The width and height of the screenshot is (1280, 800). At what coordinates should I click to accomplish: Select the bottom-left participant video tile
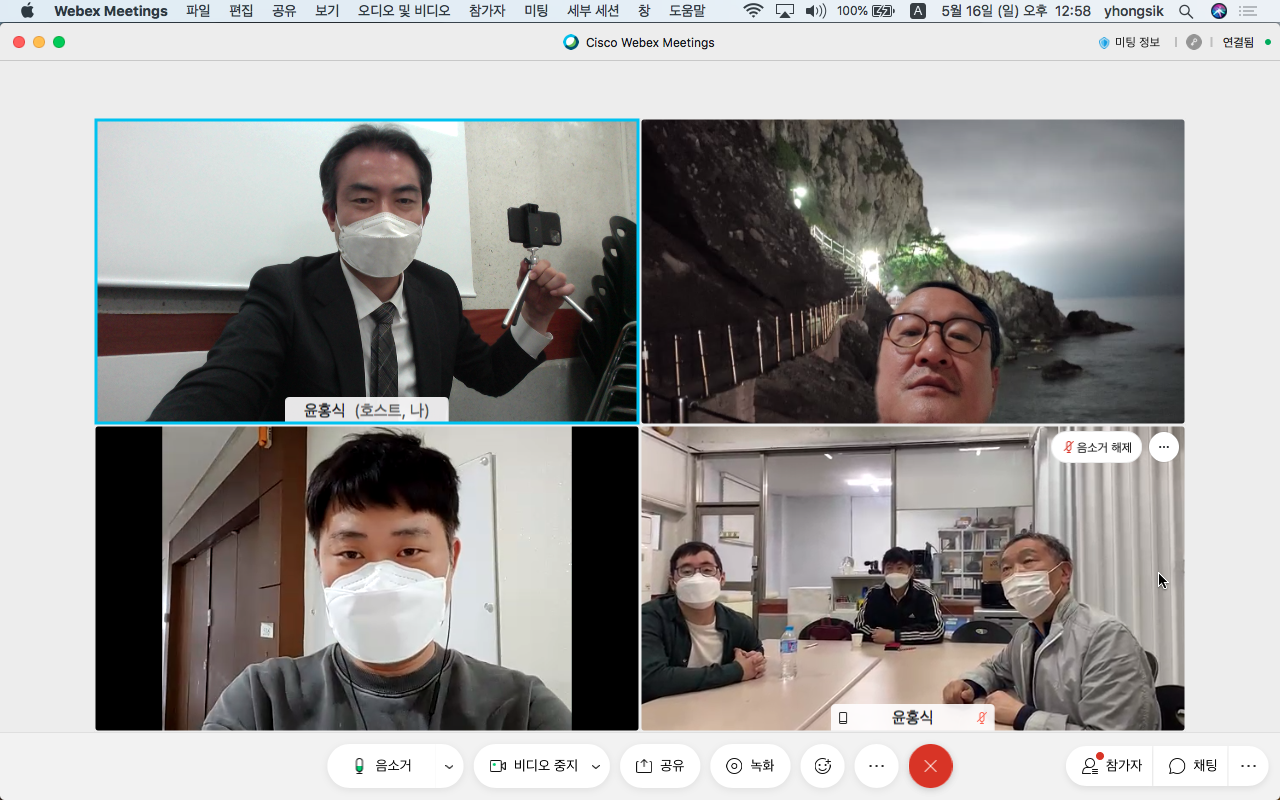click(366, 578)
